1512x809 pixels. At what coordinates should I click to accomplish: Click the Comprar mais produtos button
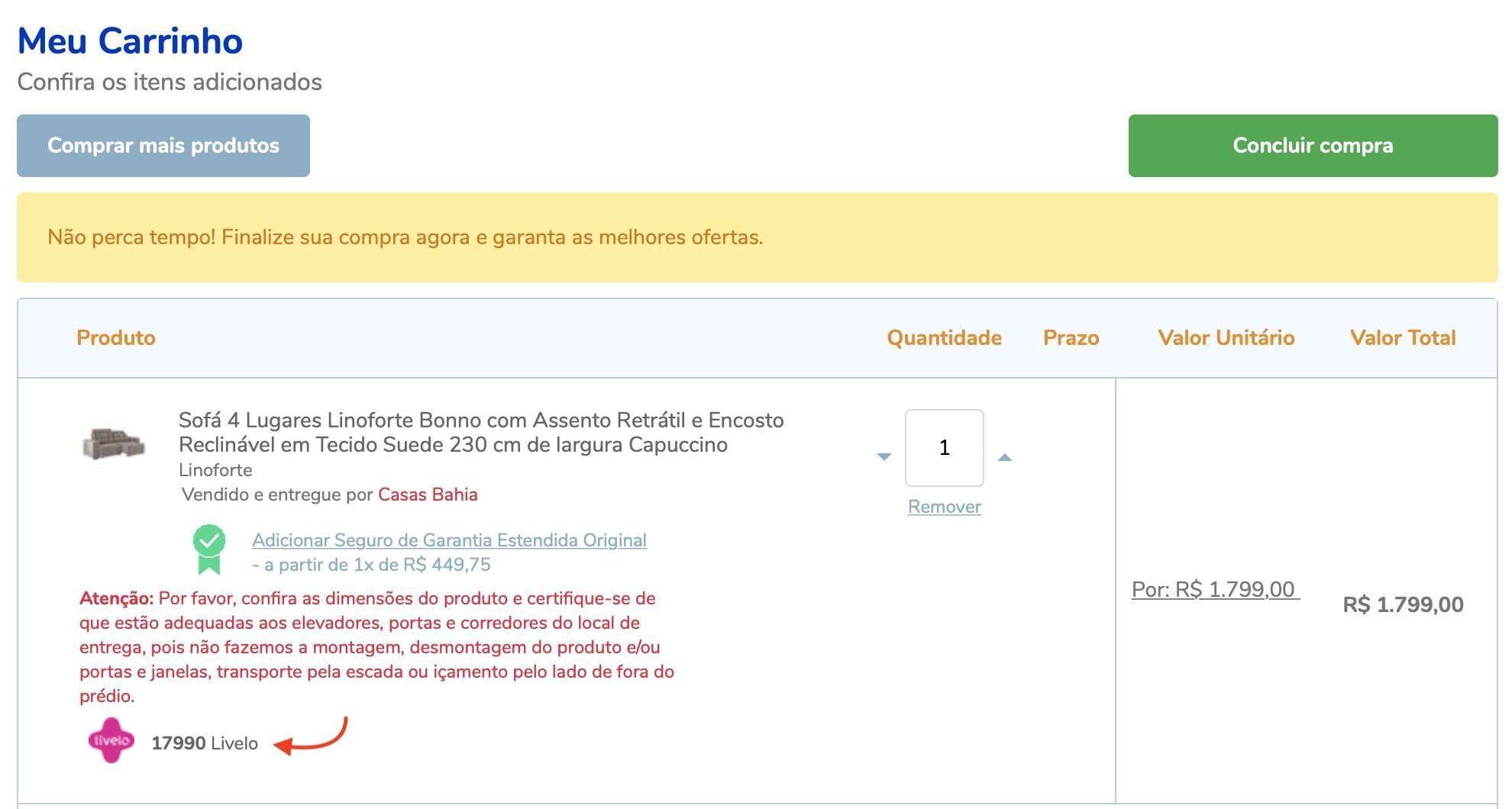[x=163, y=146]
